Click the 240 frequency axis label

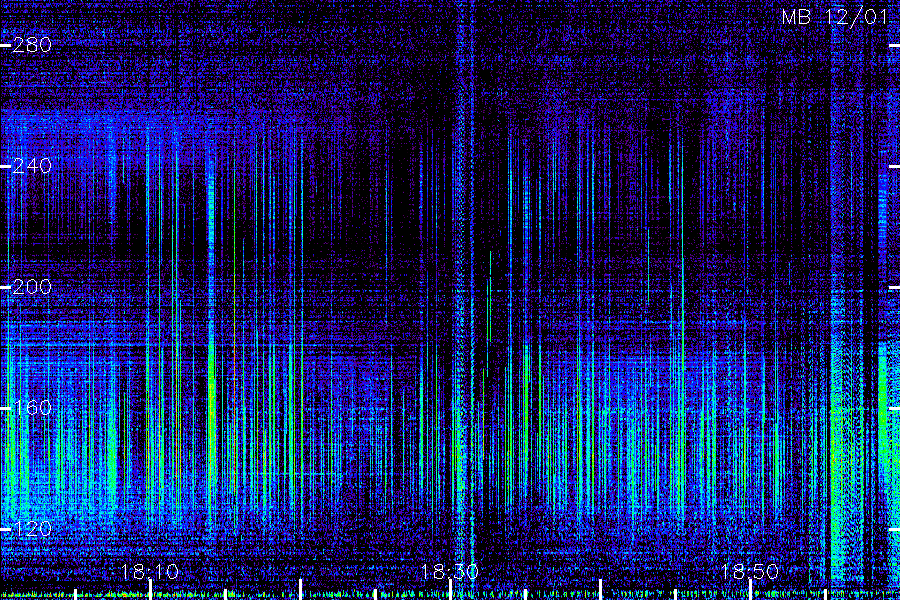click(32, 166)
